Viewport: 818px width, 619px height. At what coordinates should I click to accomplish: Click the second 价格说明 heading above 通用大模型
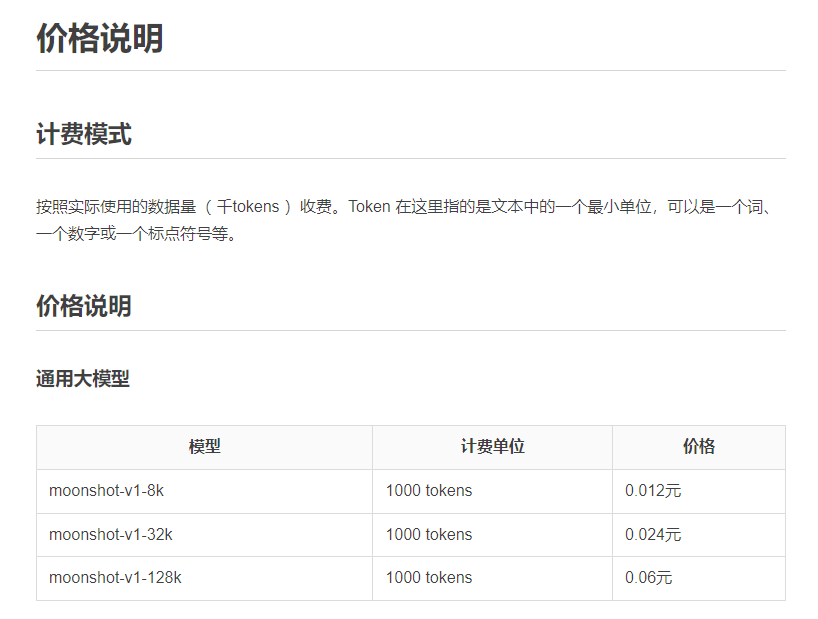tap(84, 306)
